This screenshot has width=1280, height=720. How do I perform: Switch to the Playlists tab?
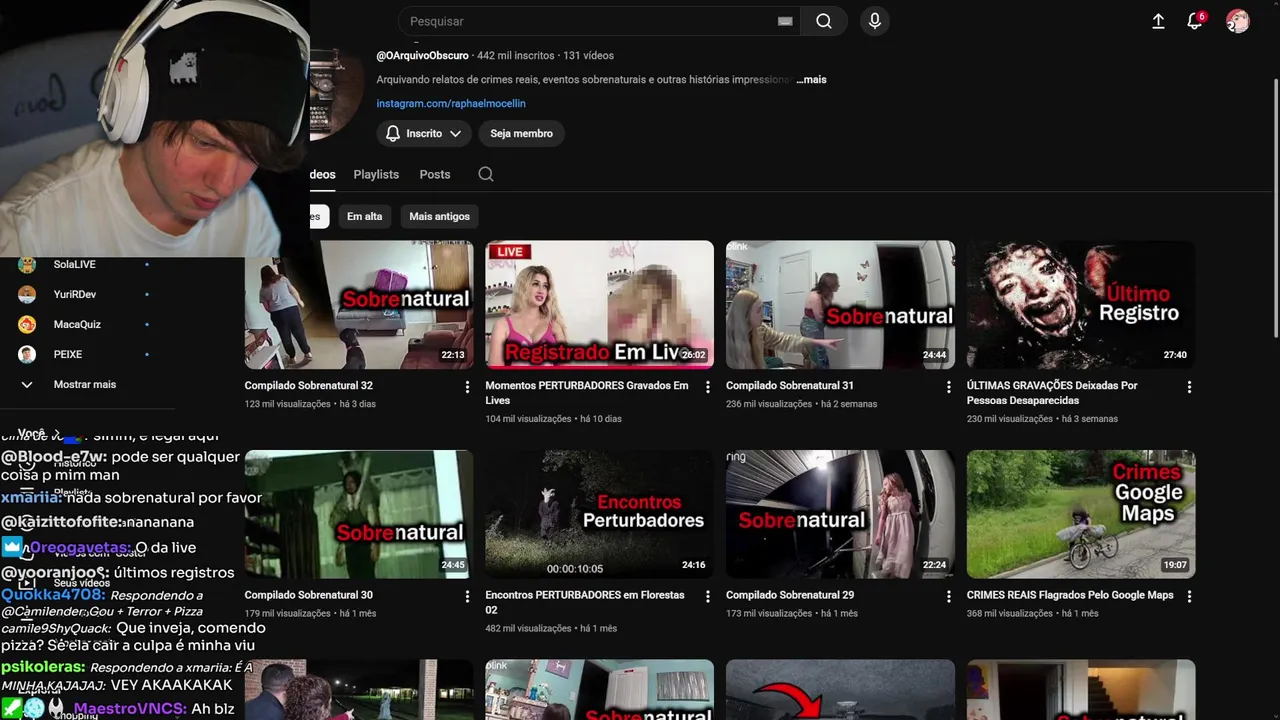coord(376,174)
